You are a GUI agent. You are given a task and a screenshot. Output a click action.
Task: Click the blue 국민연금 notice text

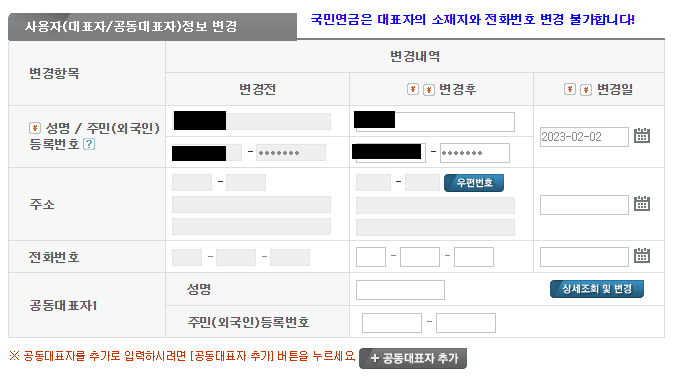(473, 20)
